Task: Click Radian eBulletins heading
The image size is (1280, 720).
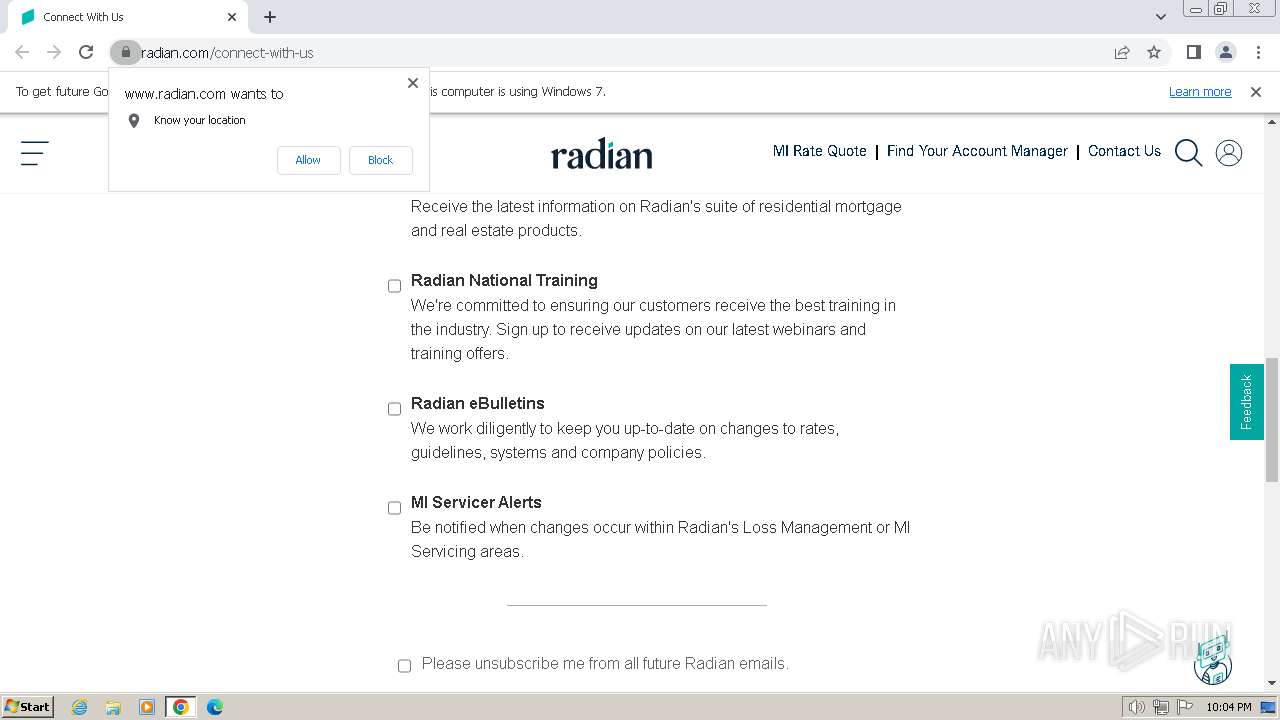Action: 478,404
